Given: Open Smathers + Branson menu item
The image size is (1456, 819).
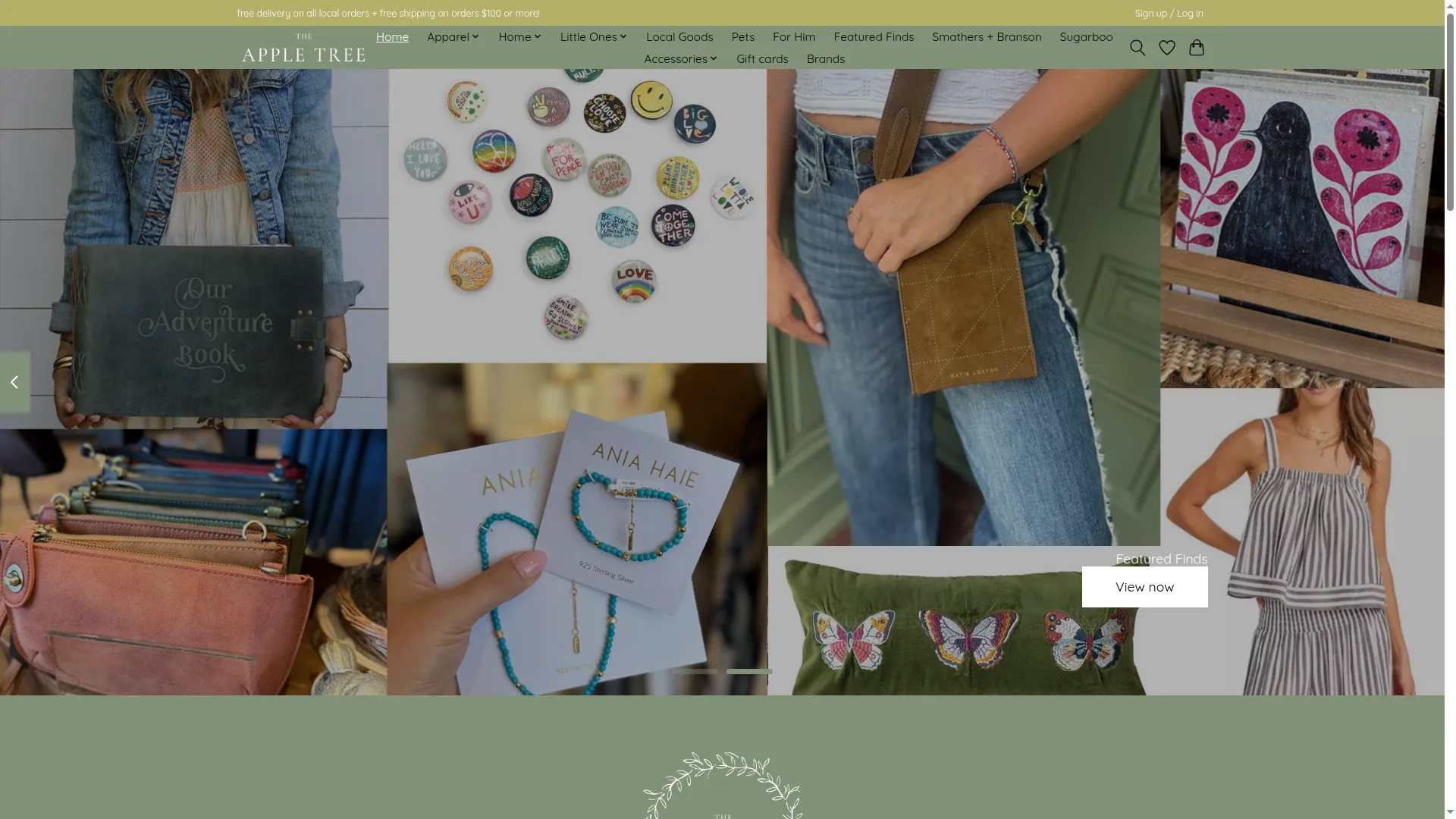Looking at the screenshot, I should 987,36.
